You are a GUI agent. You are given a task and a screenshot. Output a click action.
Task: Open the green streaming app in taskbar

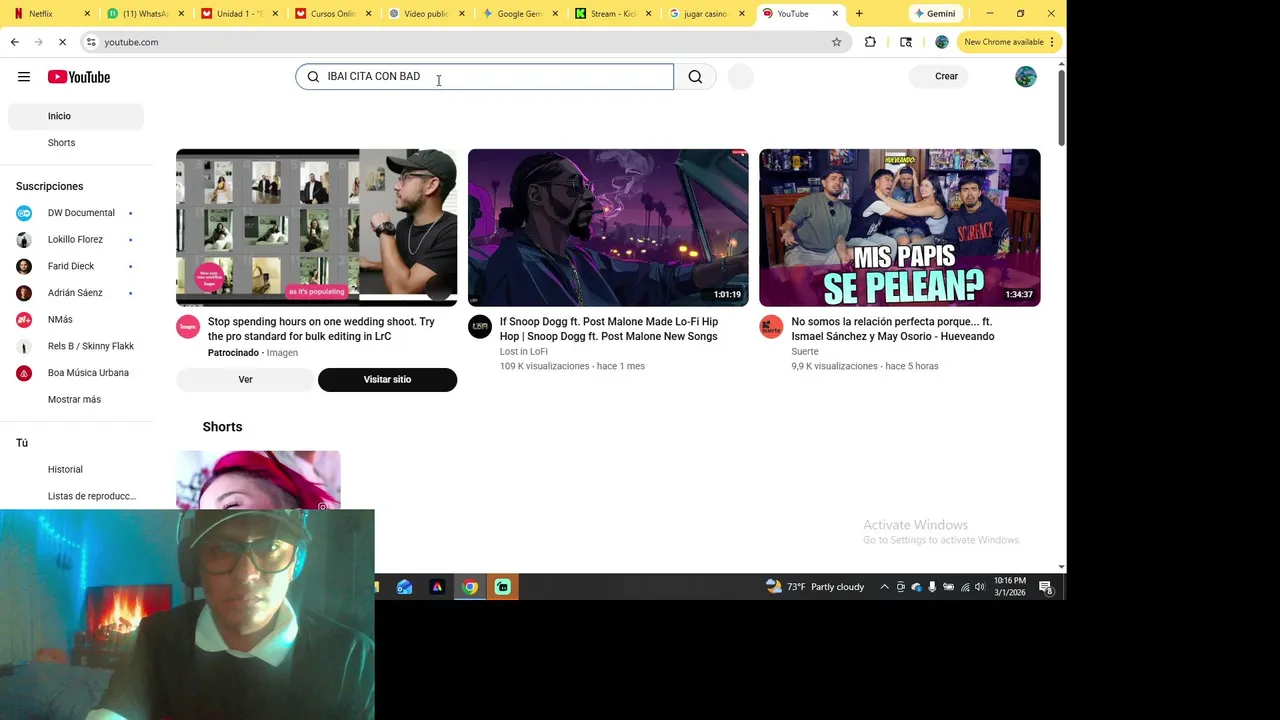coord(503,587)
